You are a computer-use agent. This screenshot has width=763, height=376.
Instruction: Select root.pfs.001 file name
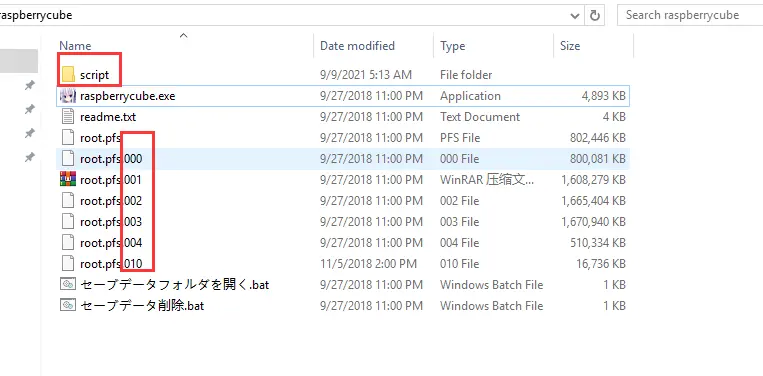(x=111, y=180)
